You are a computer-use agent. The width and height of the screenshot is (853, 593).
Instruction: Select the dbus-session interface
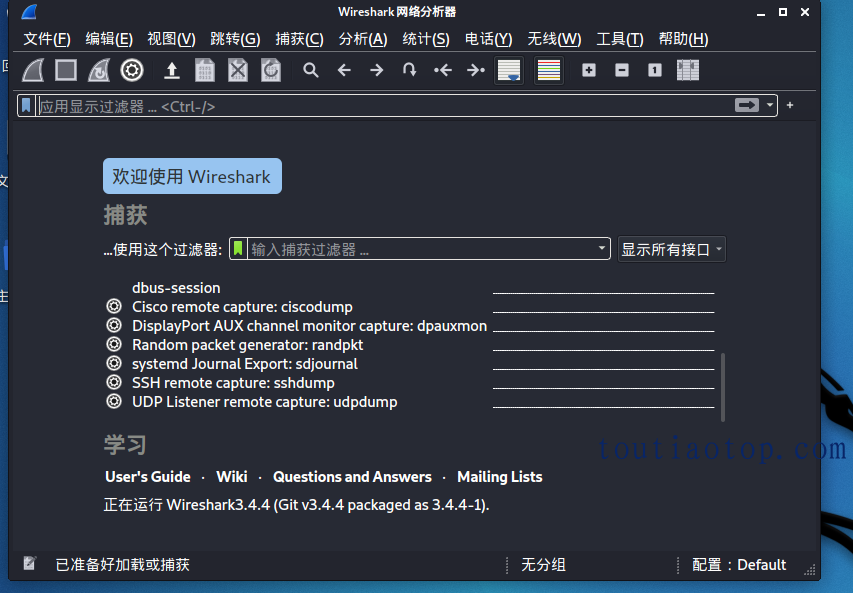411,288
